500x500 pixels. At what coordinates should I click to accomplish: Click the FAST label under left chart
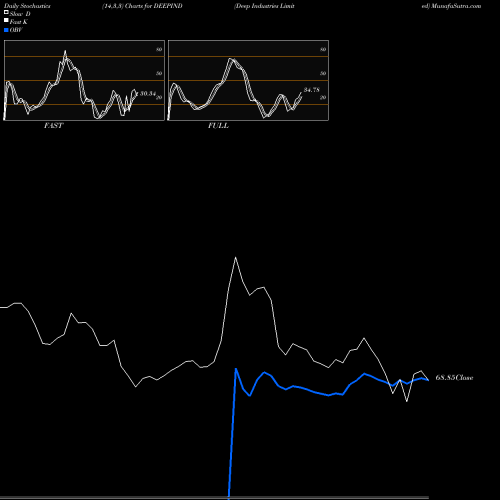53,126
